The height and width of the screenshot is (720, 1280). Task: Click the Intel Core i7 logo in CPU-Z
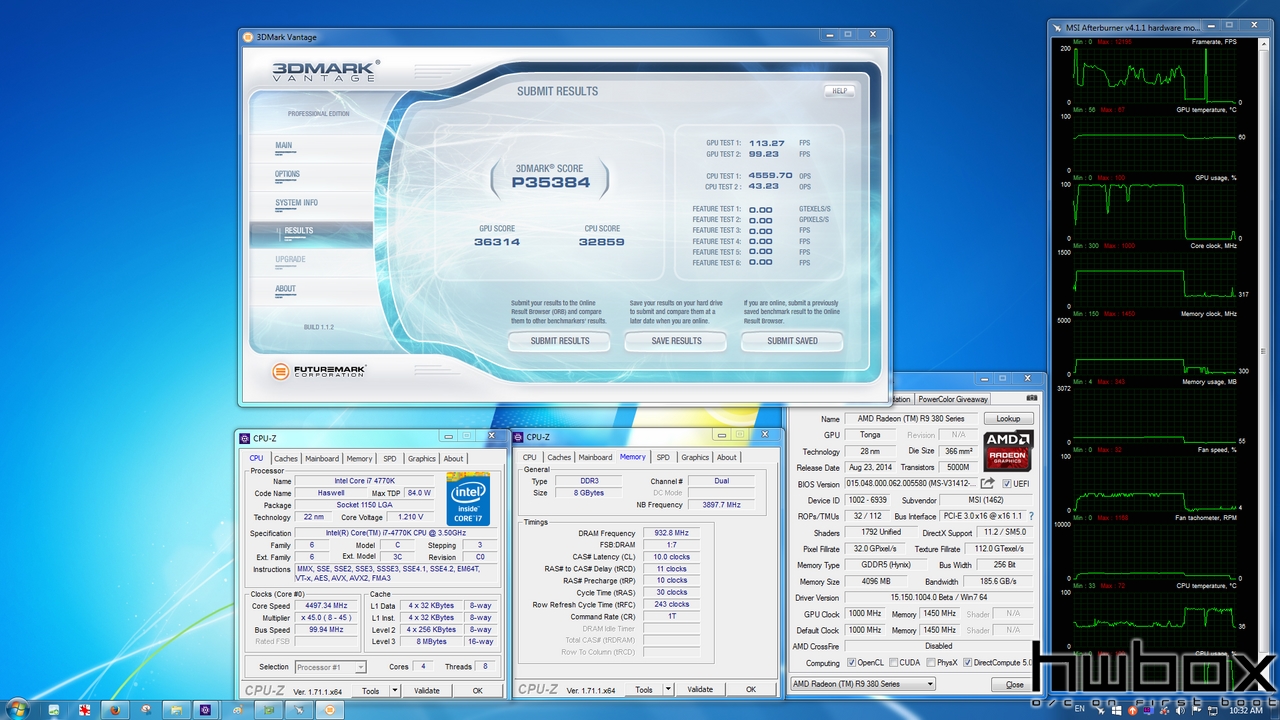click(468, 498)
